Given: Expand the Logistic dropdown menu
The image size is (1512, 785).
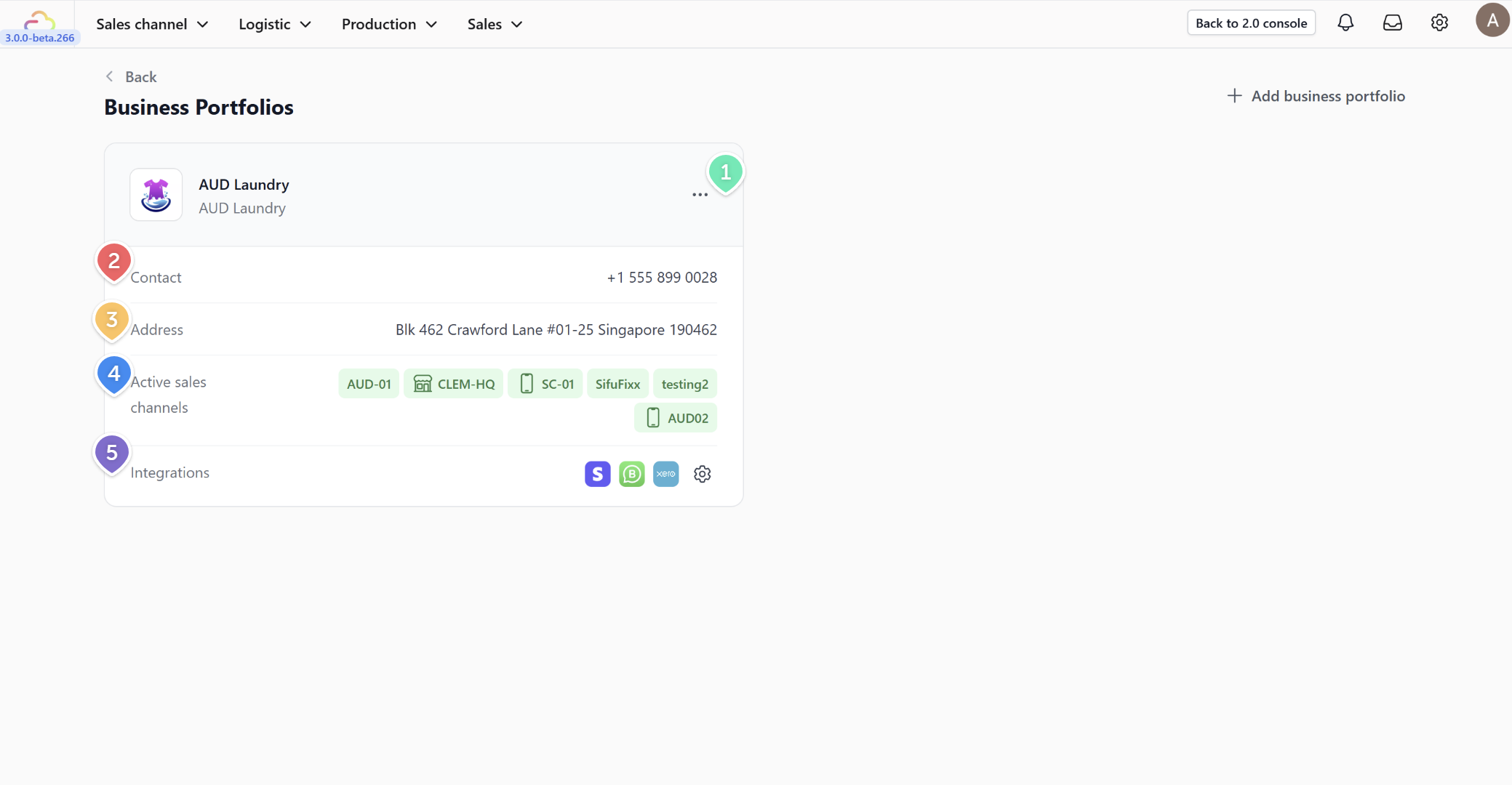Looking at the screenshot, I should (275, 24).
